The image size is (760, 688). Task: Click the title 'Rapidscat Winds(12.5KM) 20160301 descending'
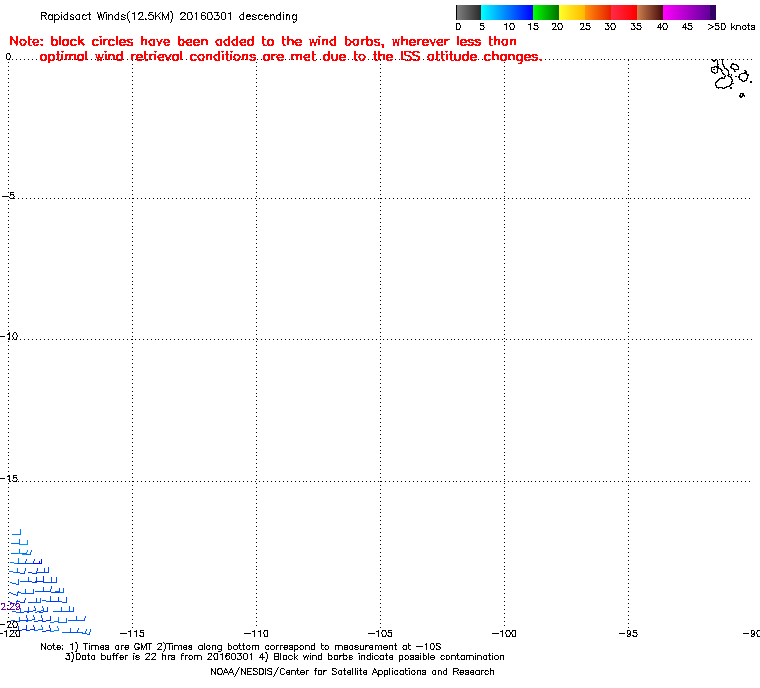coord(169,16)
